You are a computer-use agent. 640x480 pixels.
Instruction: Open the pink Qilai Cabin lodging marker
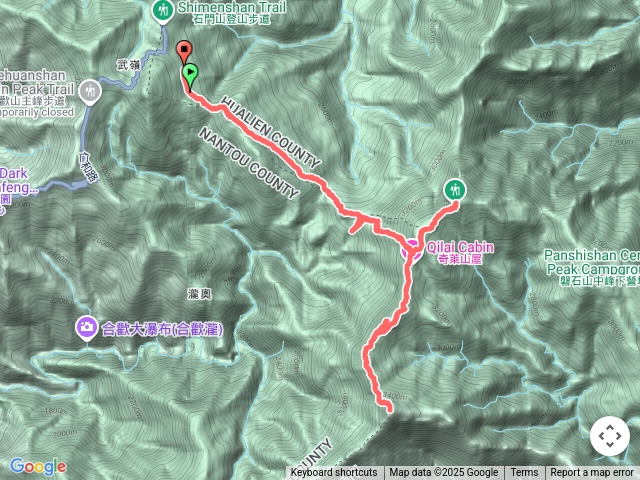(x=411, y=249)
